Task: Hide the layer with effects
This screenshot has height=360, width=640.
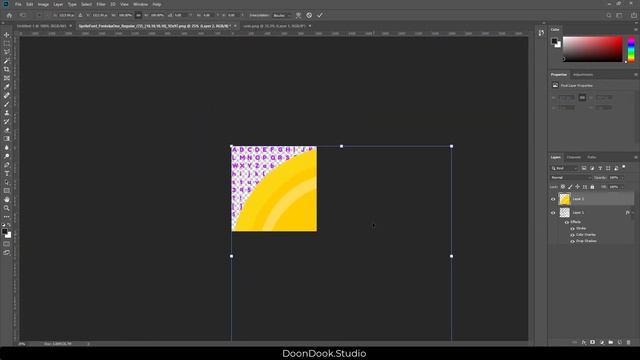Action: (553, 213)
